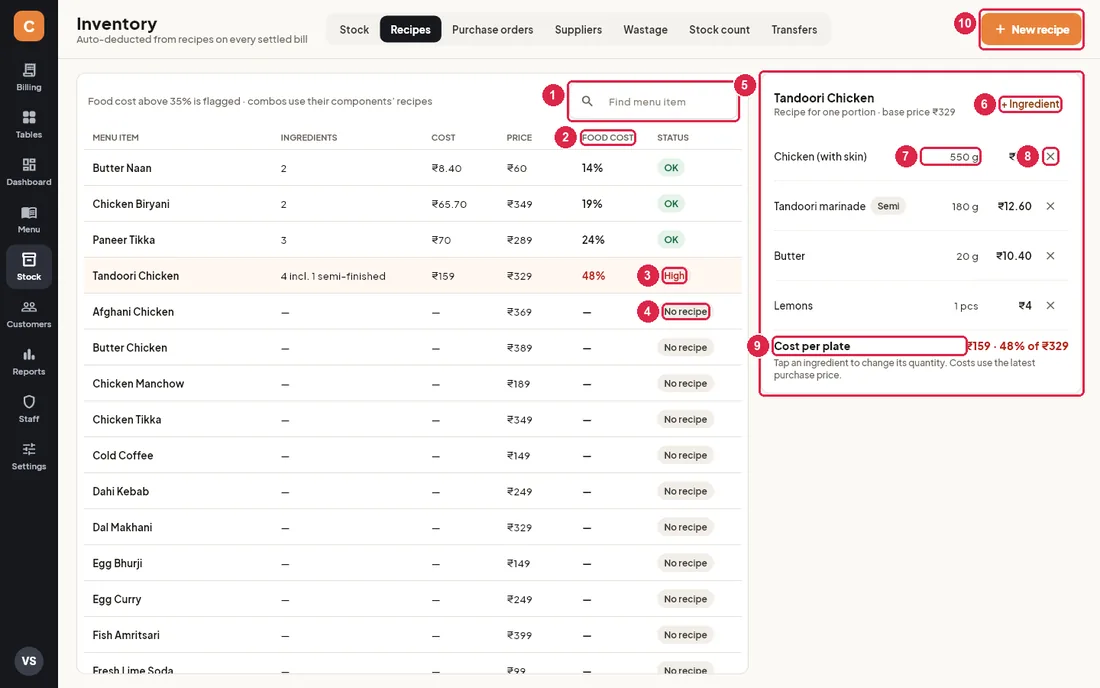Remove Butter ingredient from recipe

tap(1050, 256)
